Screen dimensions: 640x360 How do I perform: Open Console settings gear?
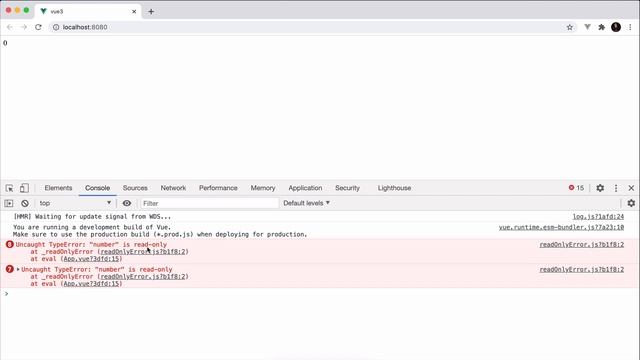pyautogui.click(x=631, y=203)
